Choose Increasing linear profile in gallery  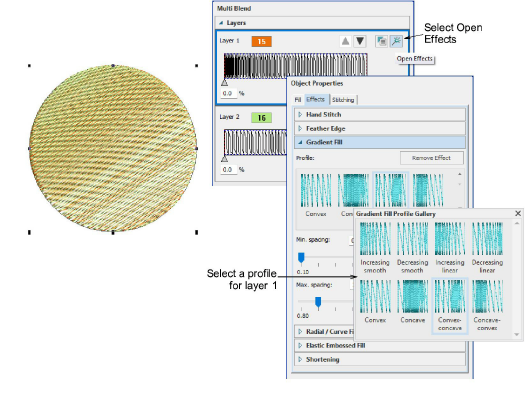click(450, 248)
